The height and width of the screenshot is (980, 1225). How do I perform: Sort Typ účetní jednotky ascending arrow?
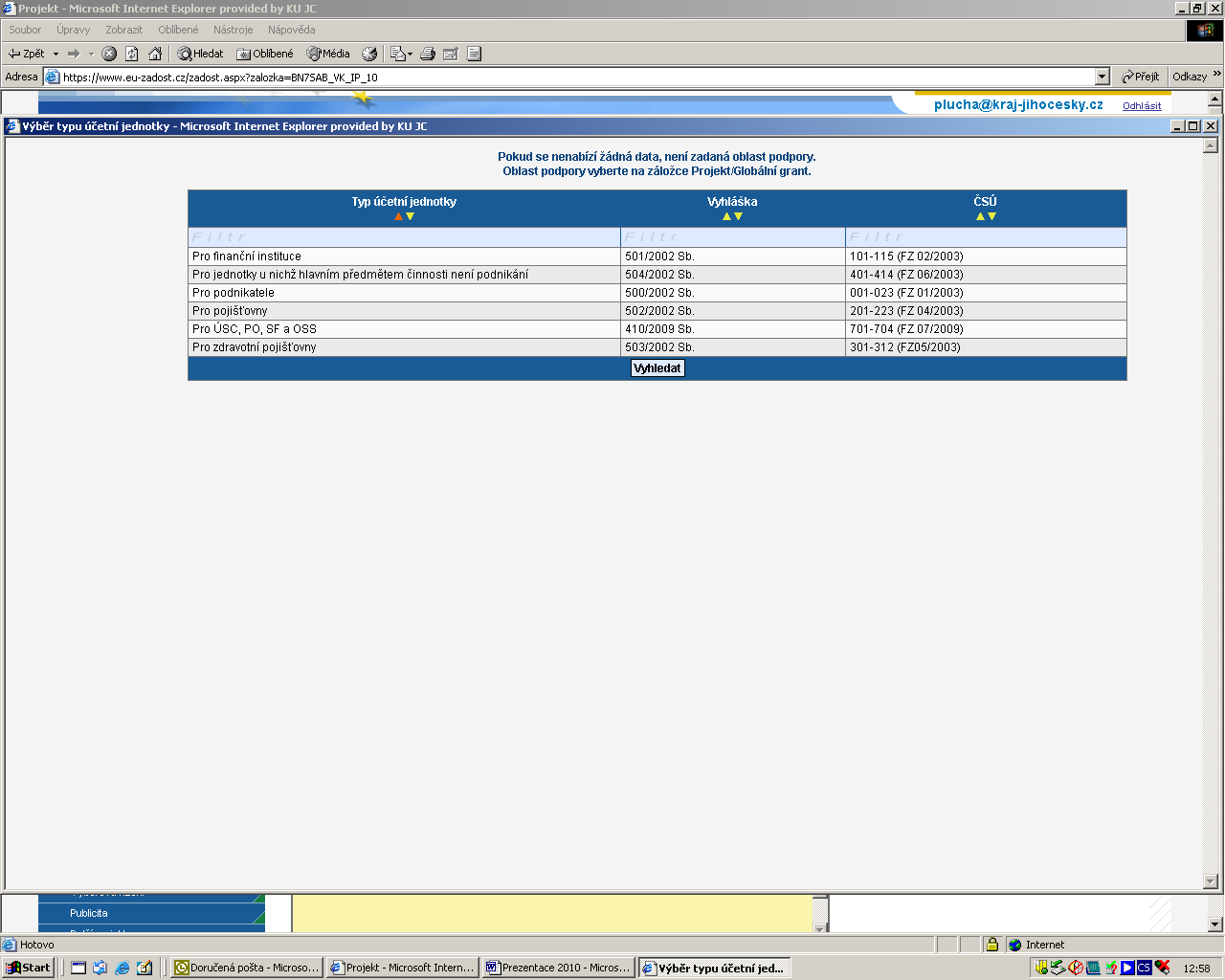[x=399, y=216]
